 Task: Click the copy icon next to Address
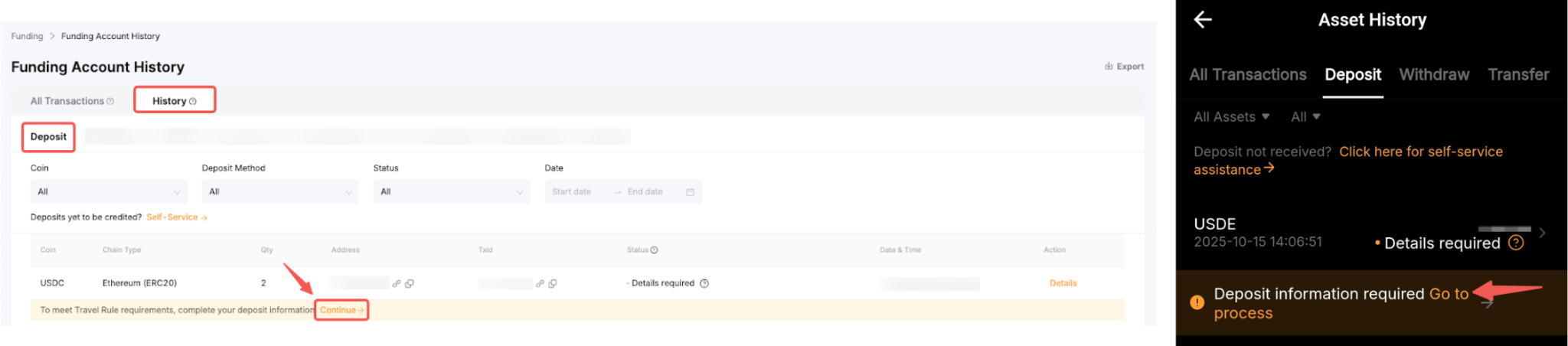(410, 283)
